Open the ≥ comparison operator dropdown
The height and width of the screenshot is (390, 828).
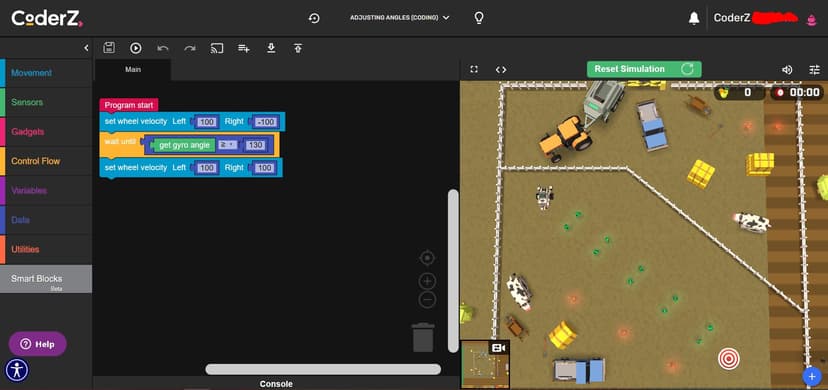[228, 145]
